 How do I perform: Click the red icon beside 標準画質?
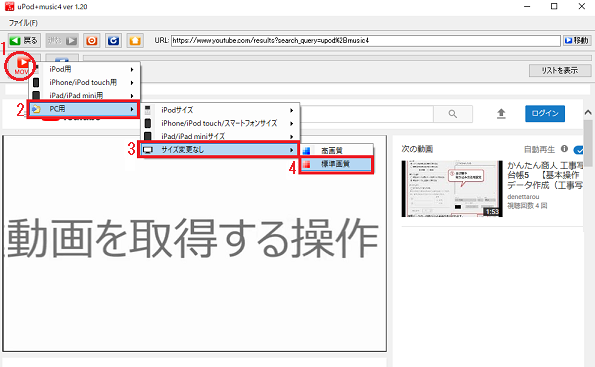(x=307, y=164)
